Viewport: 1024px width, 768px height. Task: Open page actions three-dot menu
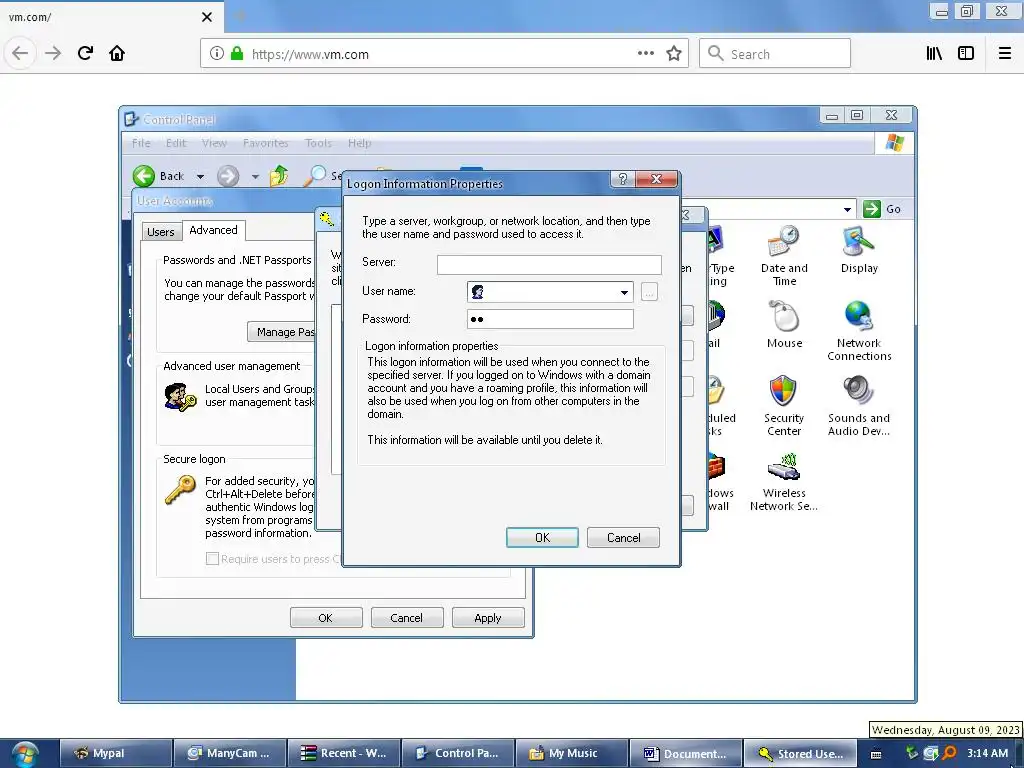click(646, 54)
